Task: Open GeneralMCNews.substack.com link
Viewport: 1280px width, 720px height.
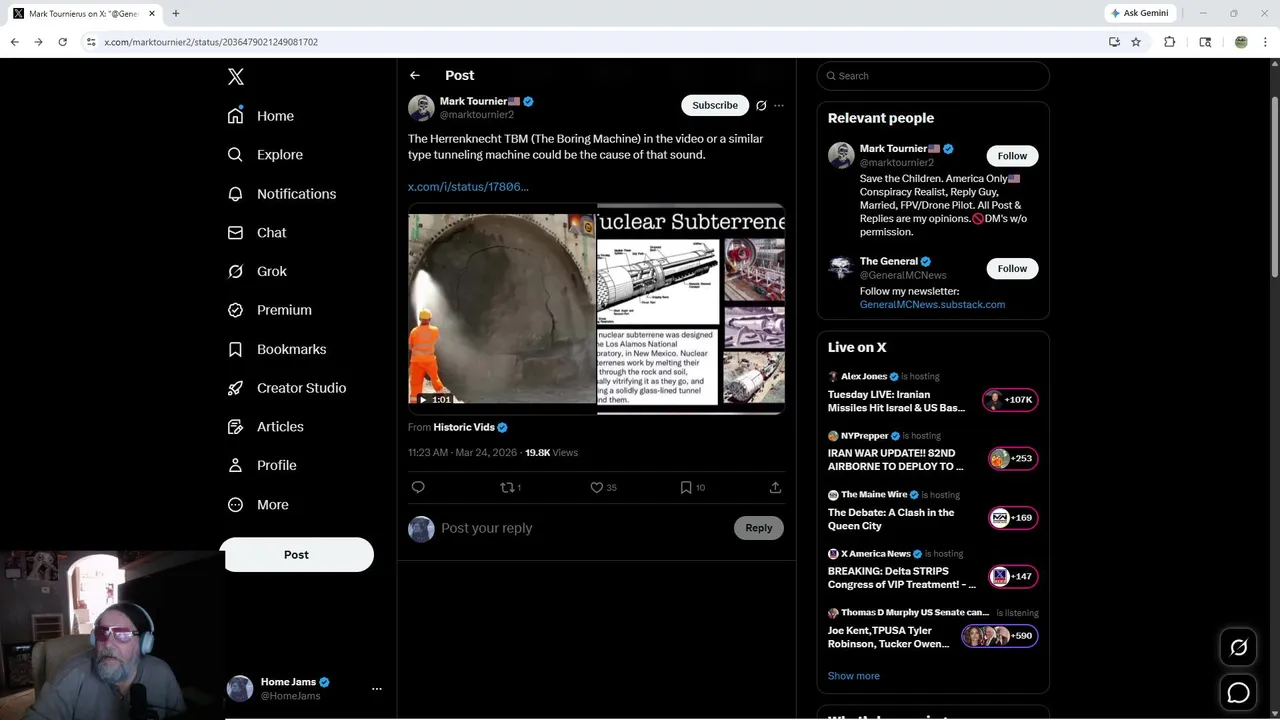Action: tap(932, 305)
